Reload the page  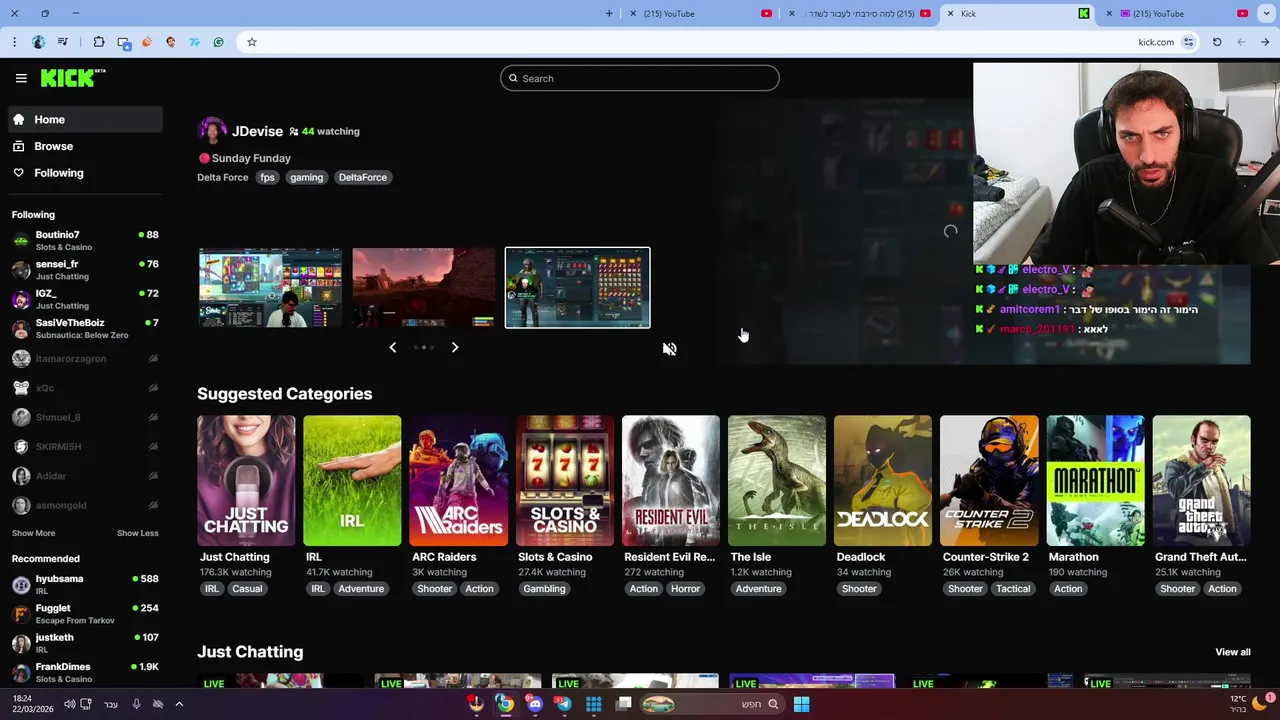(x=1217, y=42)
